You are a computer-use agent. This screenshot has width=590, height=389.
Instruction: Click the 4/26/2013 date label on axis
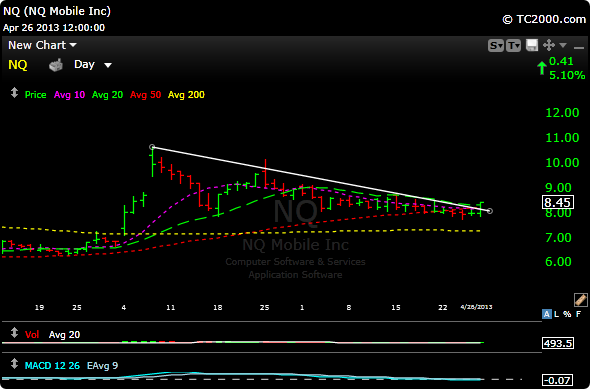point(476,307)
